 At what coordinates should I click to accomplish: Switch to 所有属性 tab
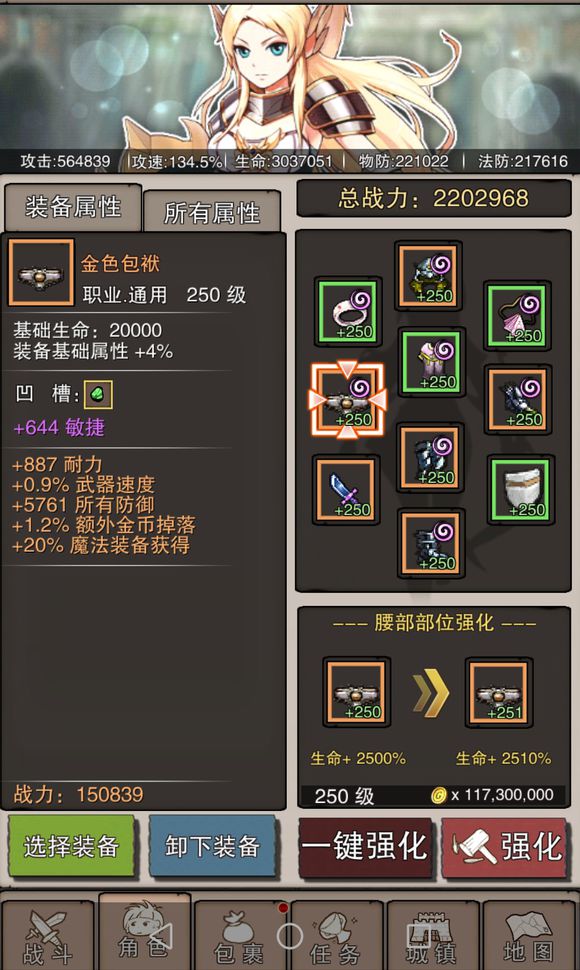click(211, 212)
